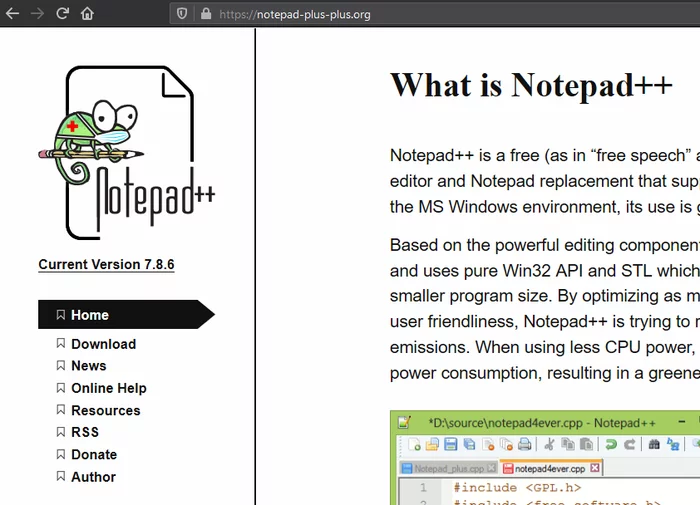Viewport: 700px width, 505px height.
Task: Click the bookmark icon beside Download
Action: pos(61,343)
